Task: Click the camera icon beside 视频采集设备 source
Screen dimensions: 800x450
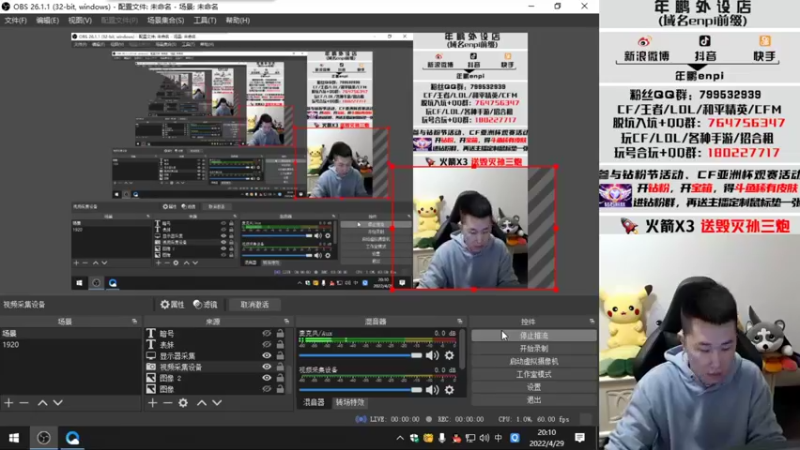Action: 151,367
